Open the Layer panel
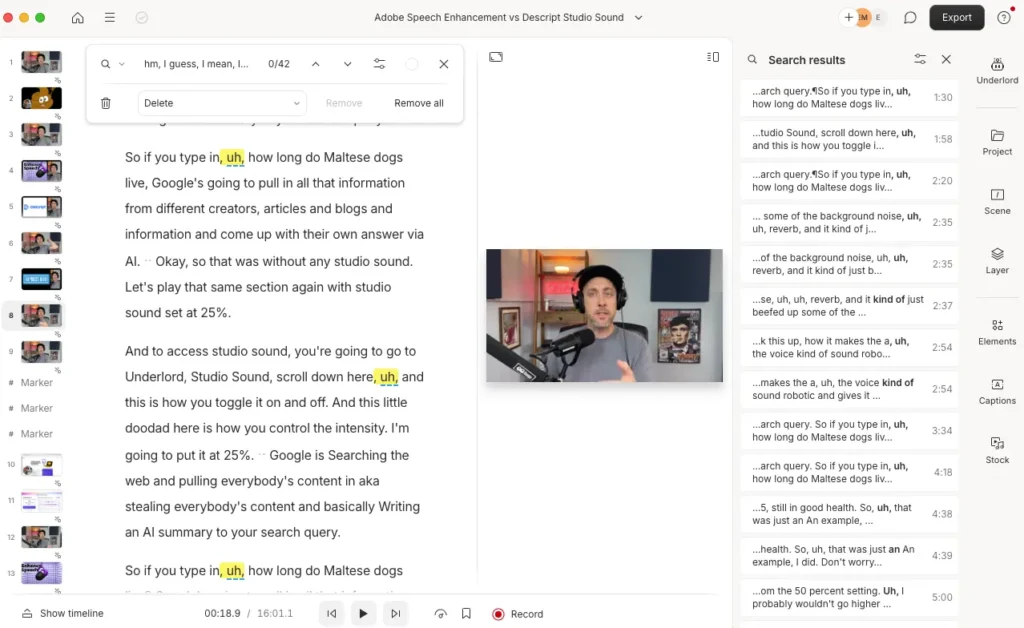Screen dimensions: 1024x628 point(997,261)
